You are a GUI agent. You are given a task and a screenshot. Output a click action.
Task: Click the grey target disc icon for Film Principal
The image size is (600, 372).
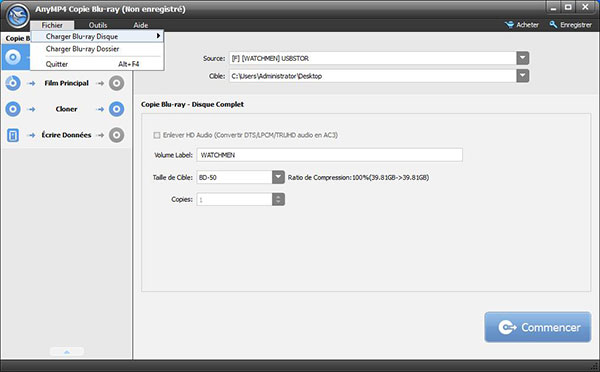click(116, 83)
